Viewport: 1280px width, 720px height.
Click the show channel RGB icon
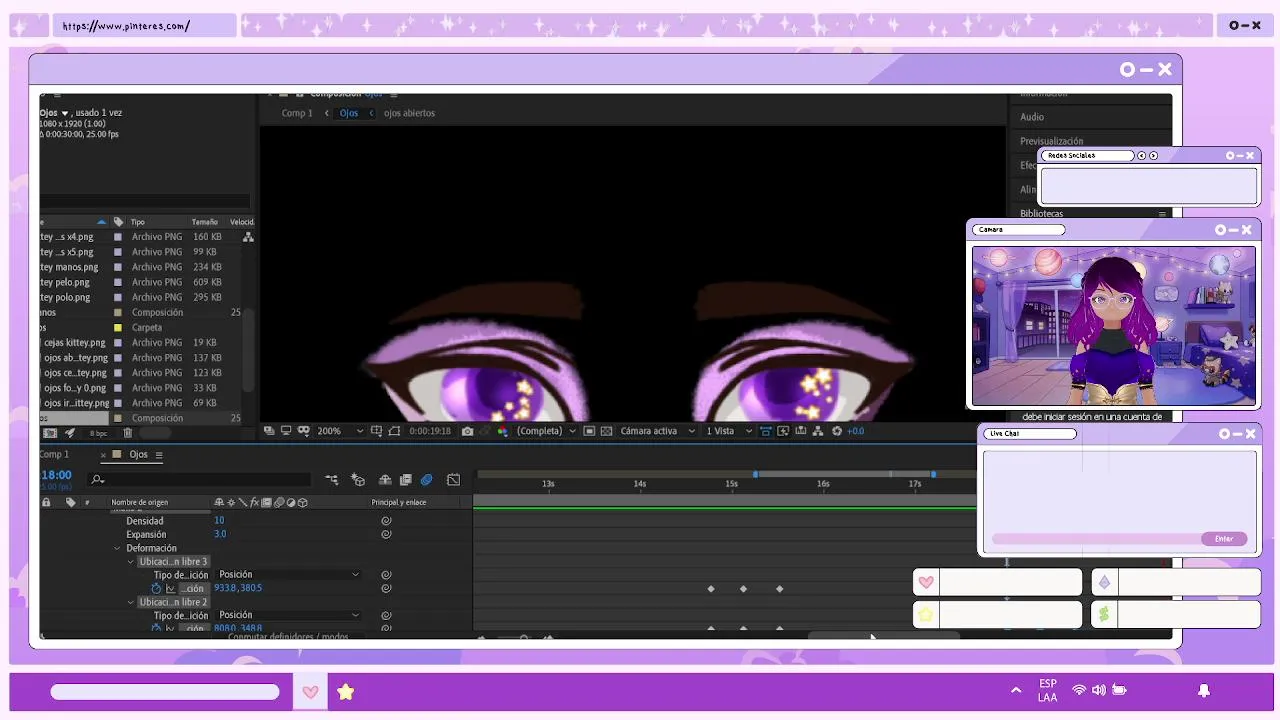point(503,431)
